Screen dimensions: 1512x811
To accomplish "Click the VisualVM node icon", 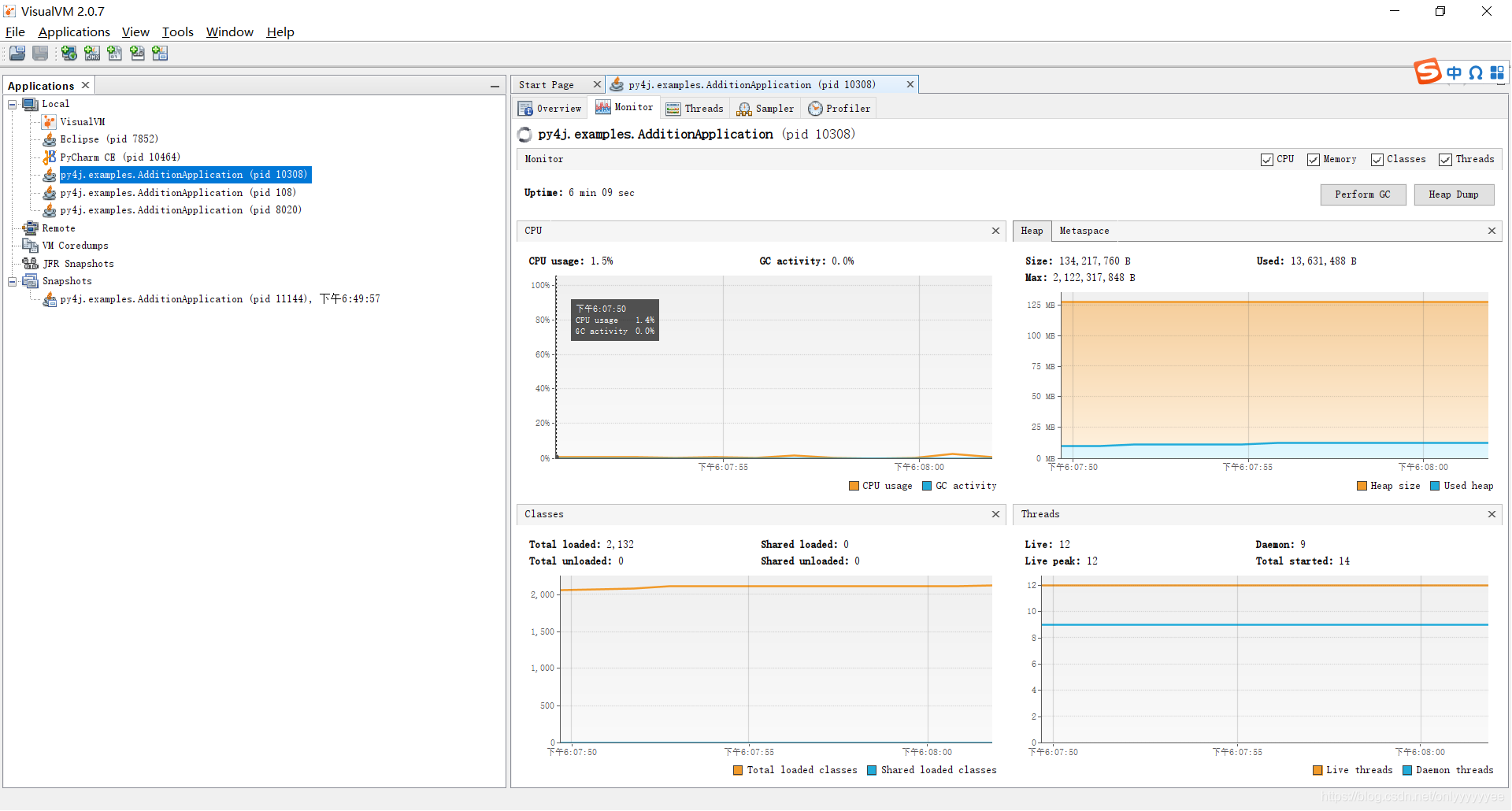I will 49,122.
